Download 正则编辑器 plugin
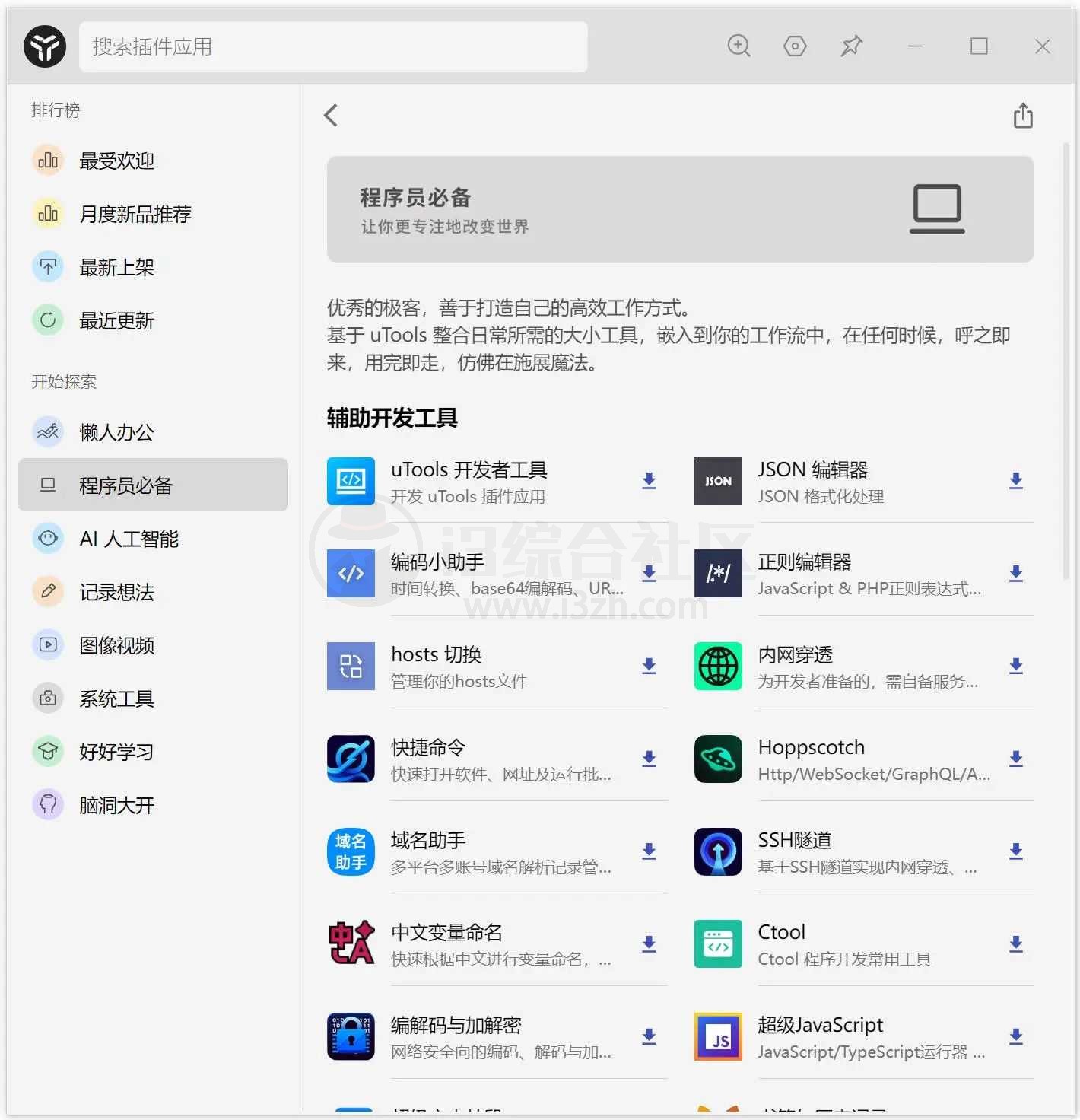This screenshot has height=1120, width=1080. (x=1016, y=574)
